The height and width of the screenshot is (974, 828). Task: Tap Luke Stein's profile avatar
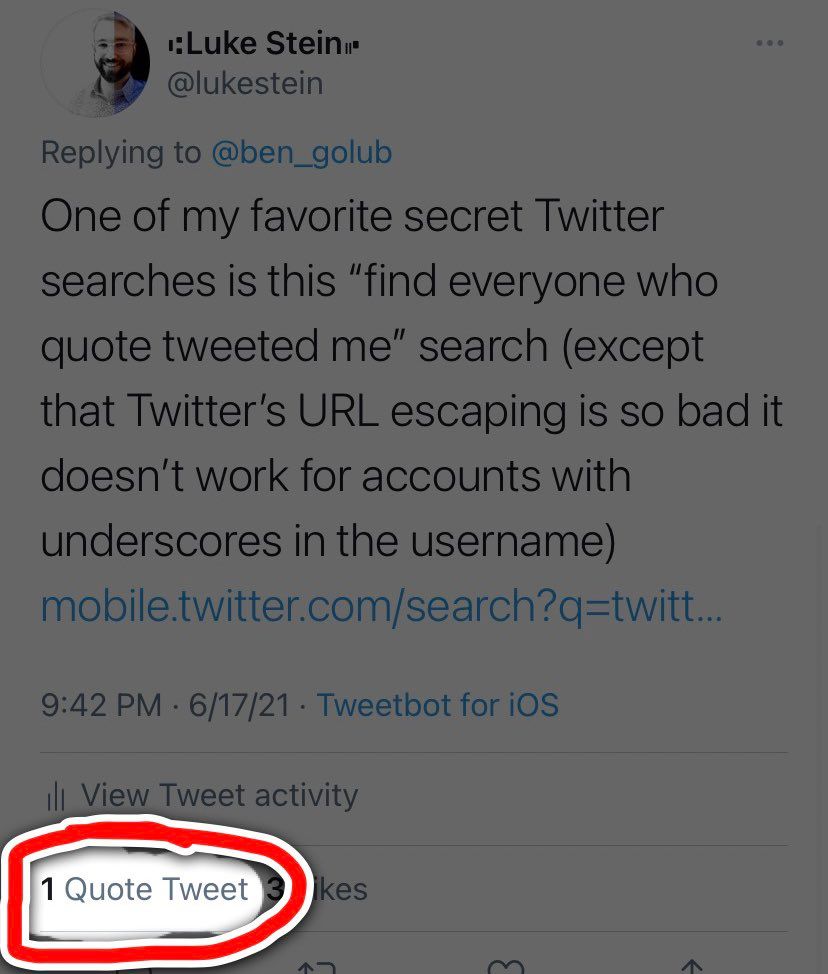95,64
